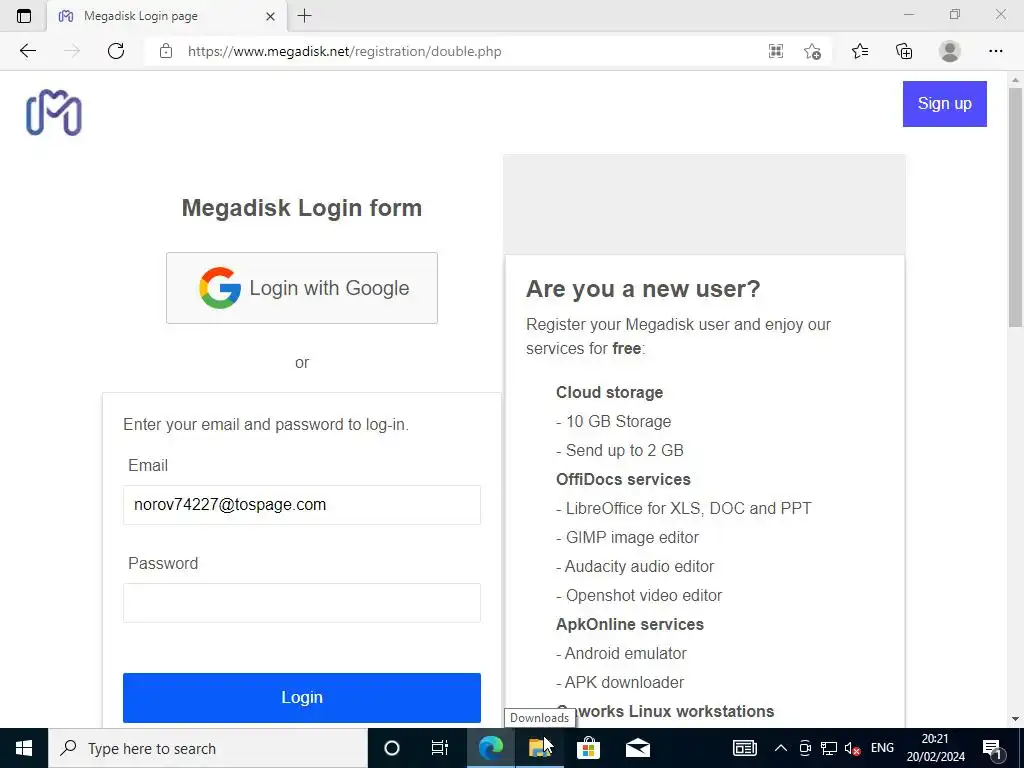Open the Favorites list icon
The height and width of the screenshot is (768, 1024).
pos(860,51)
